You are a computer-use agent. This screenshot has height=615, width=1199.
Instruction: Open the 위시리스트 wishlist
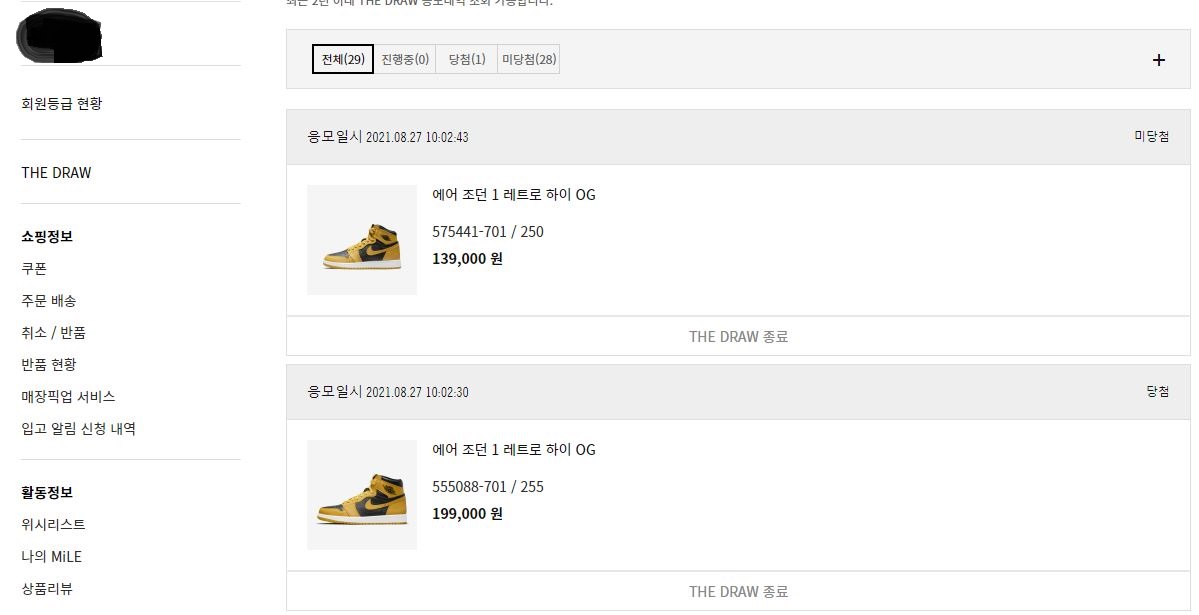pos(53,524)
